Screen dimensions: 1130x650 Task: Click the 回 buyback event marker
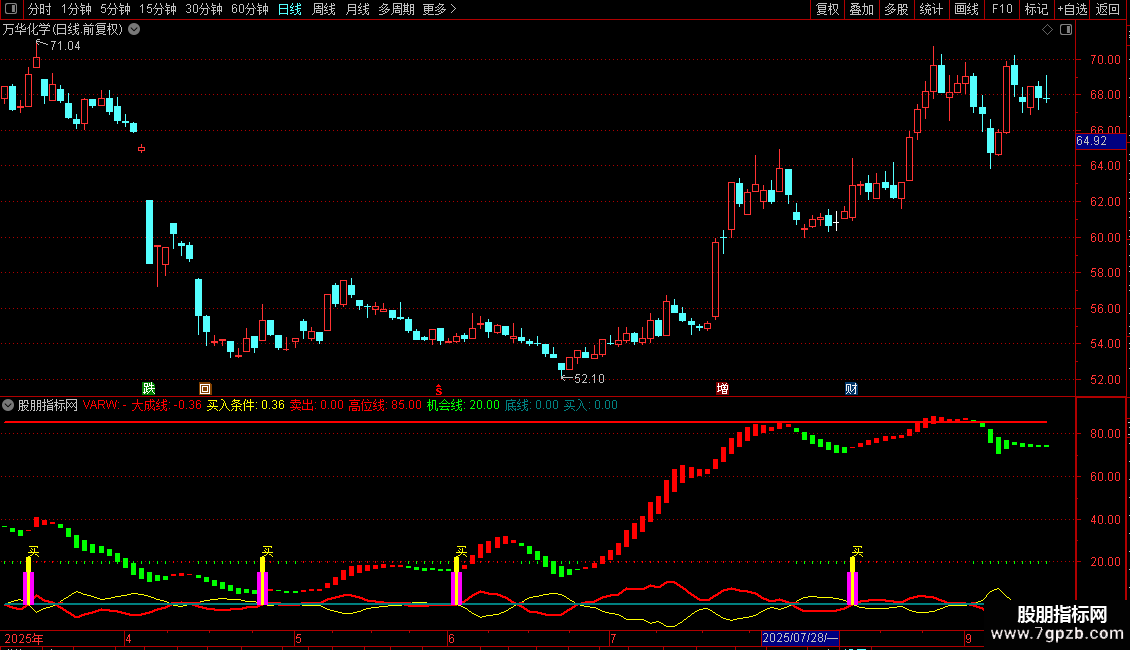coord(205,388)
